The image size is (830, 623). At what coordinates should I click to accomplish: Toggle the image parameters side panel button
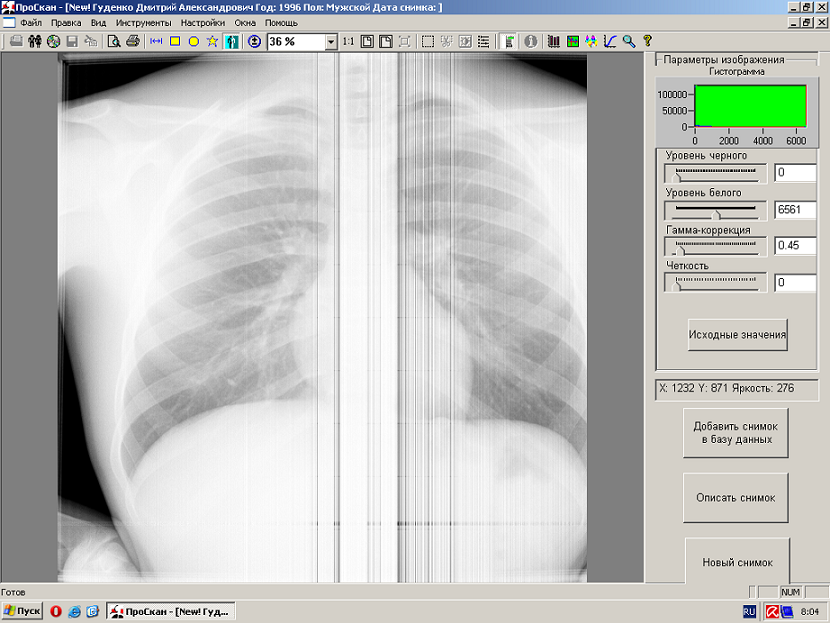click(x=509, y=42)
